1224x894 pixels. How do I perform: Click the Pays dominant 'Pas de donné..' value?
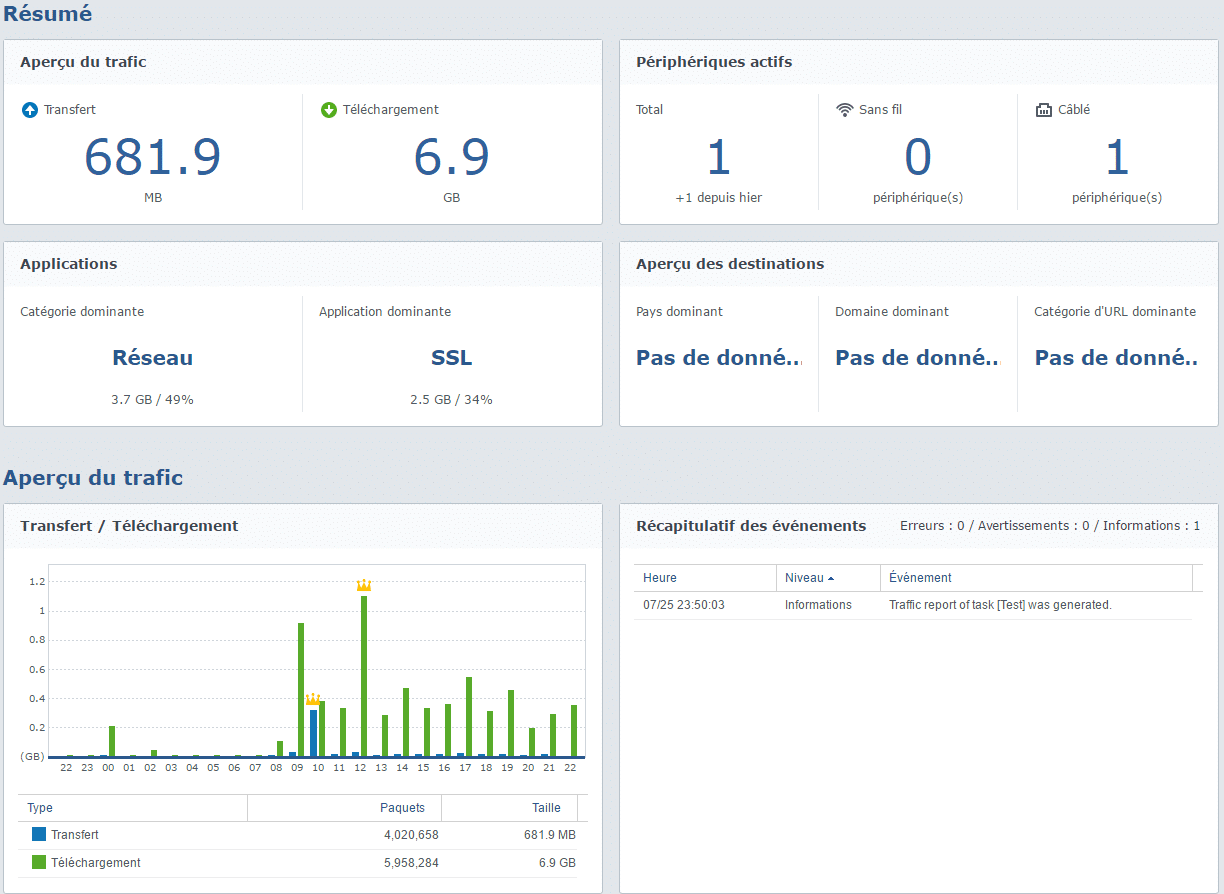pos(719,358)
